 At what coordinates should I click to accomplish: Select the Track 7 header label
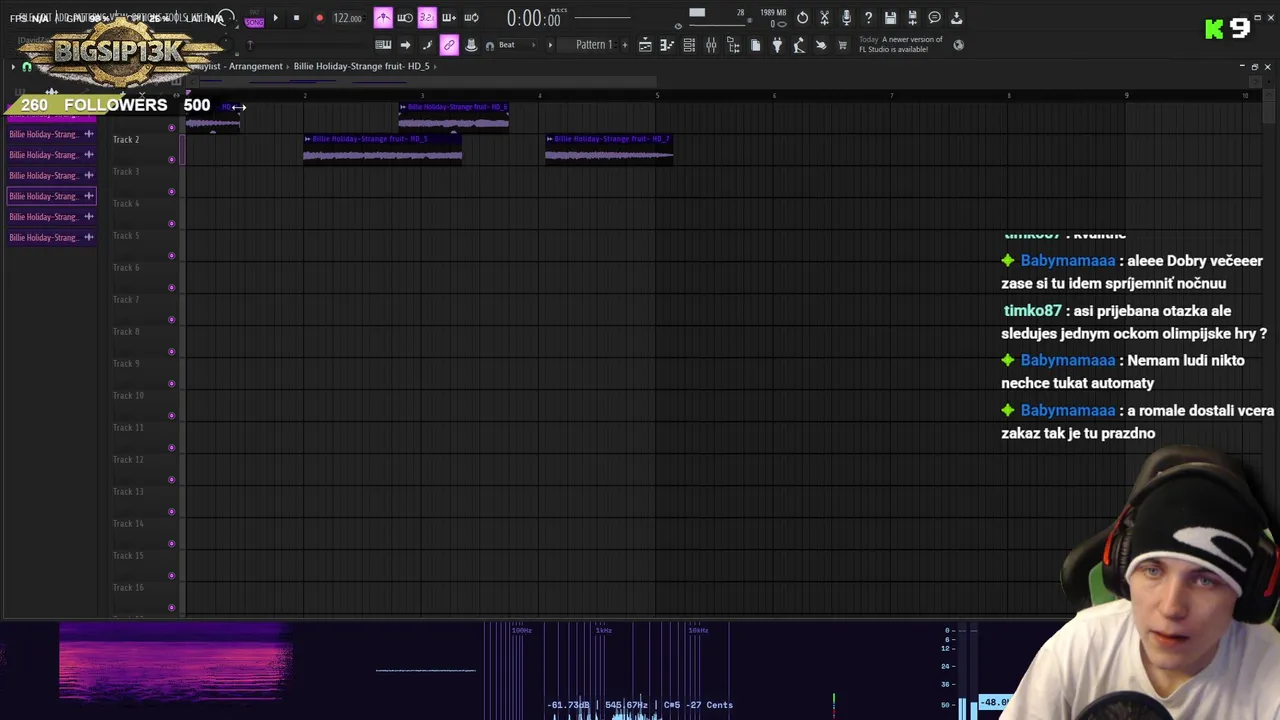pos(126,300)
